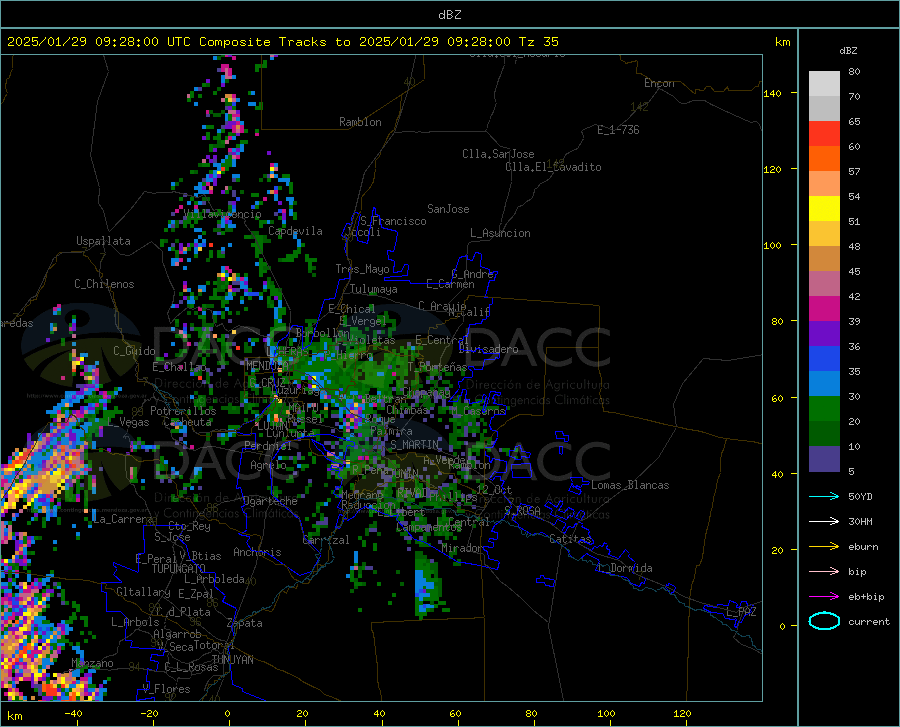Click the 'Zapata' map label
This screenshot has height=727, width=900.
[x=245, y=623]
